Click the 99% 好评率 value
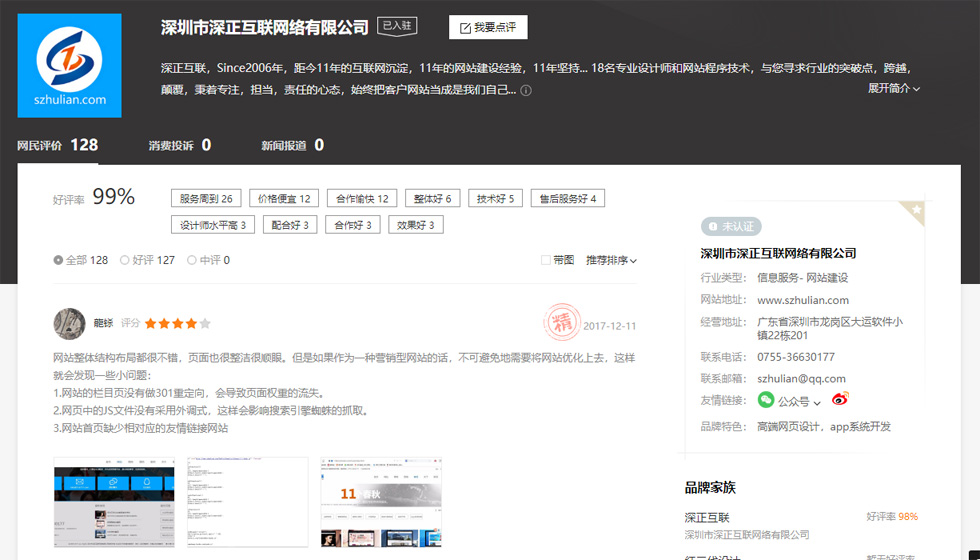This screenshot has width=980, height=560. (114, 197)
